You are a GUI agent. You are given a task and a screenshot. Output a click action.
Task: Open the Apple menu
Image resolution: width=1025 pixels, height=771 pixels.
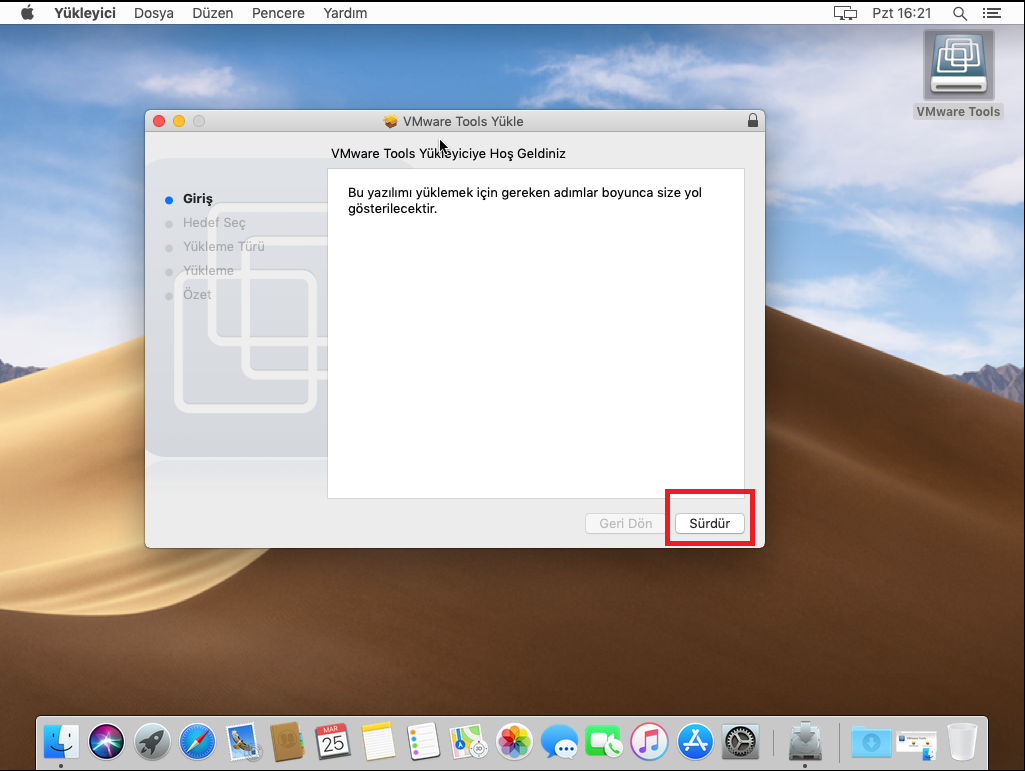tap(27, 13)
